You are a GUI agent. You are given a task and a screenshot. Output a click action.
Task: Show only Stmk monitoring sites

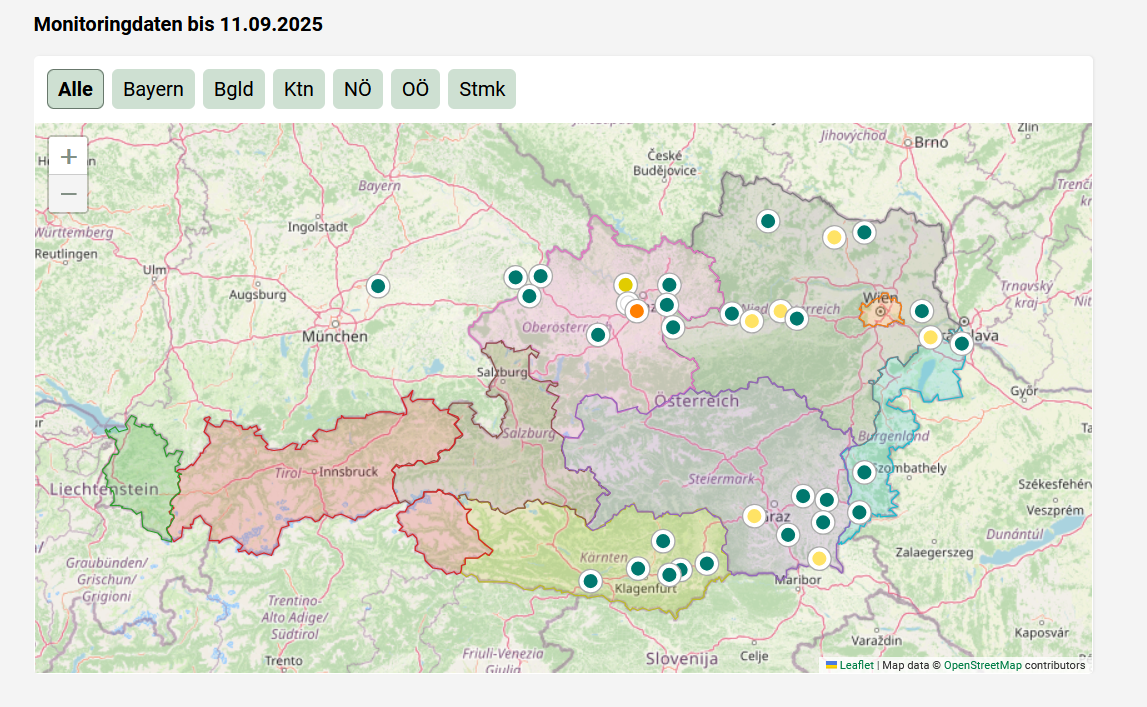[x=482, y=89]
